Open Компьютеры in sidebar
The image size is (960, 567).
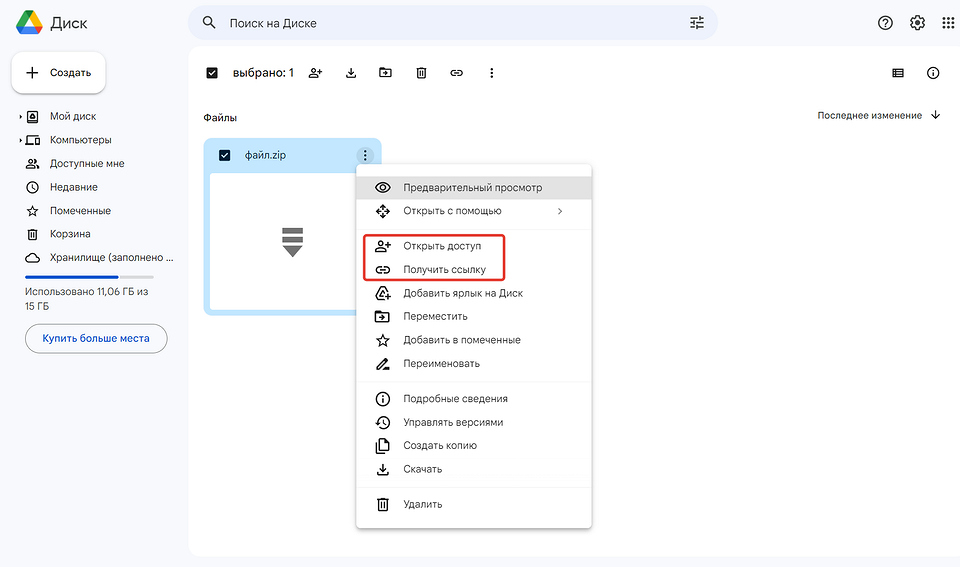pos(80,140)
